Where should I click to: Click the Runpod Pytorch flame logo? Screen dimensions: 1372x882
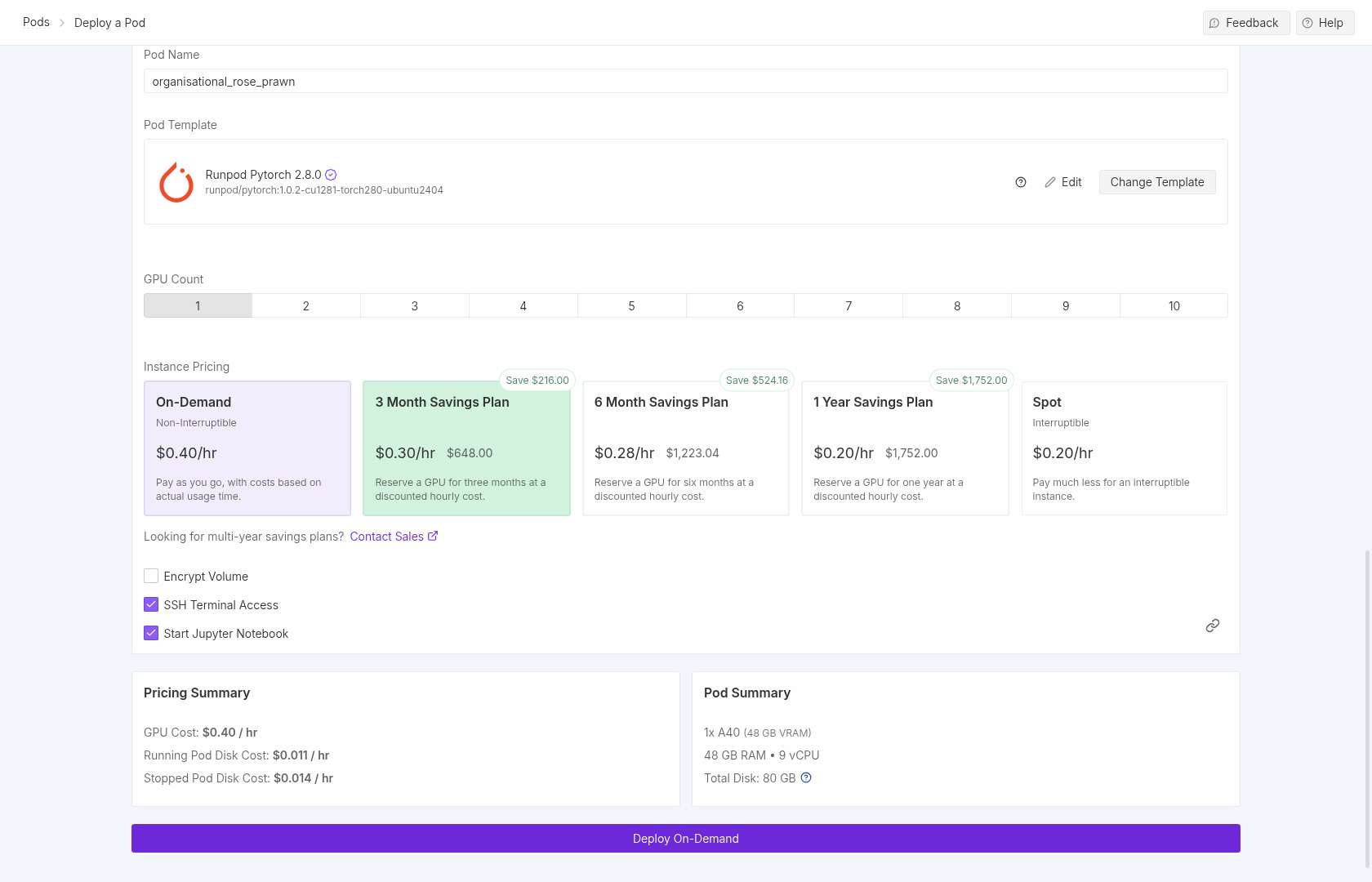point(176,182)
